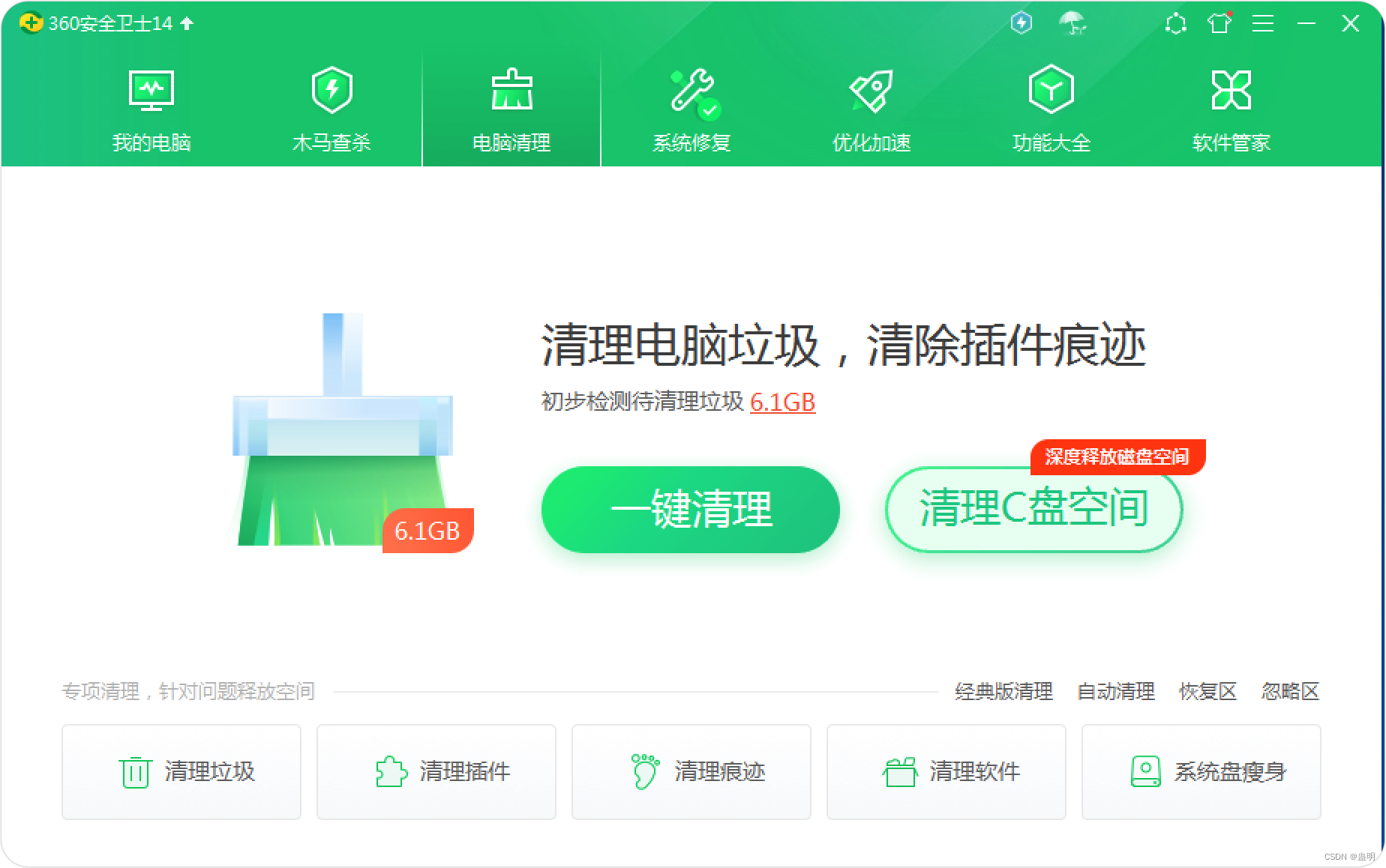
Task: Open the 6.1GB detected junk link
Action: point(782,403)
